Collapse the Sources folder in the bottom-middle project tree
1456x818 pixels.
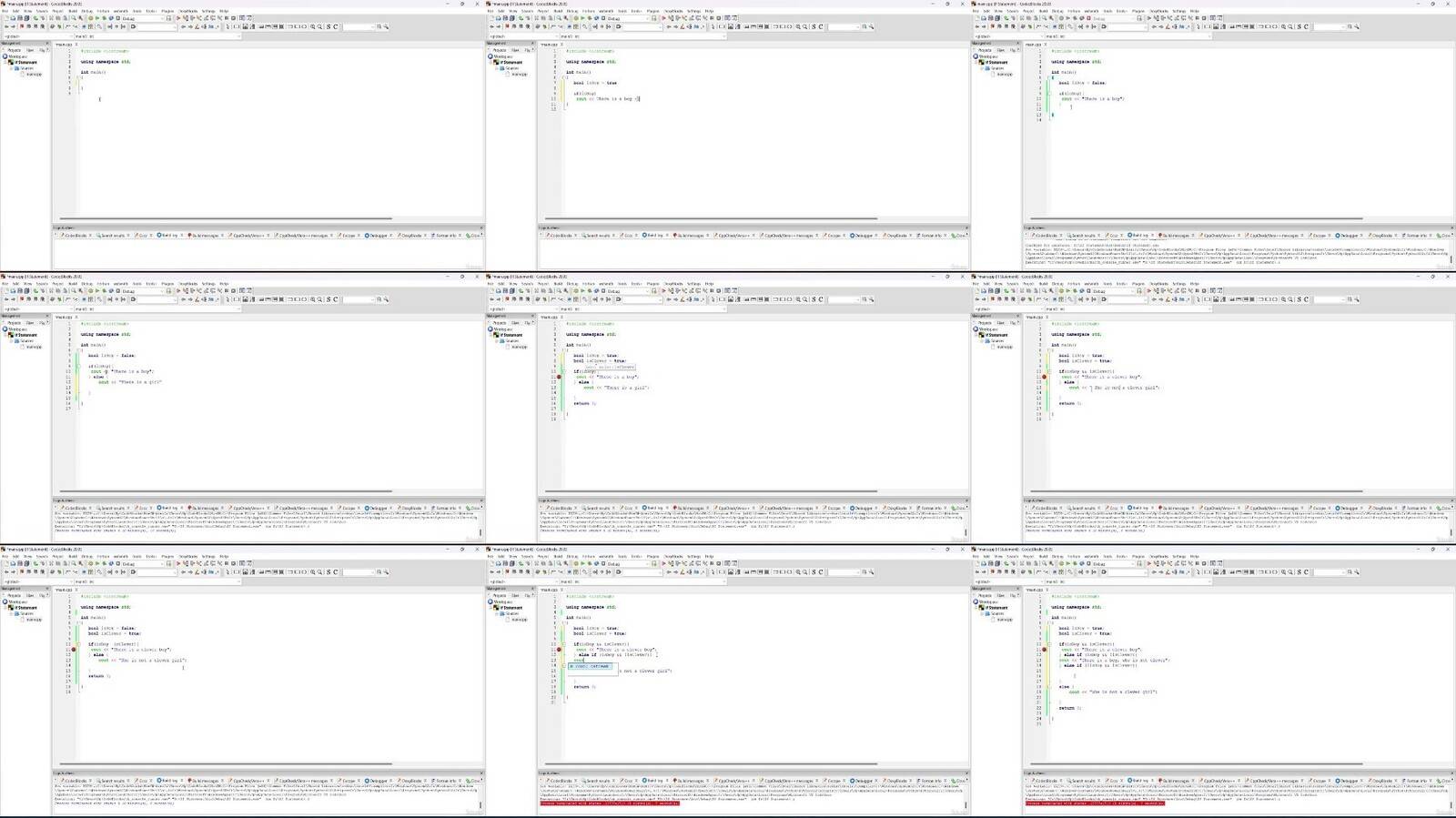tap(497, 614)
